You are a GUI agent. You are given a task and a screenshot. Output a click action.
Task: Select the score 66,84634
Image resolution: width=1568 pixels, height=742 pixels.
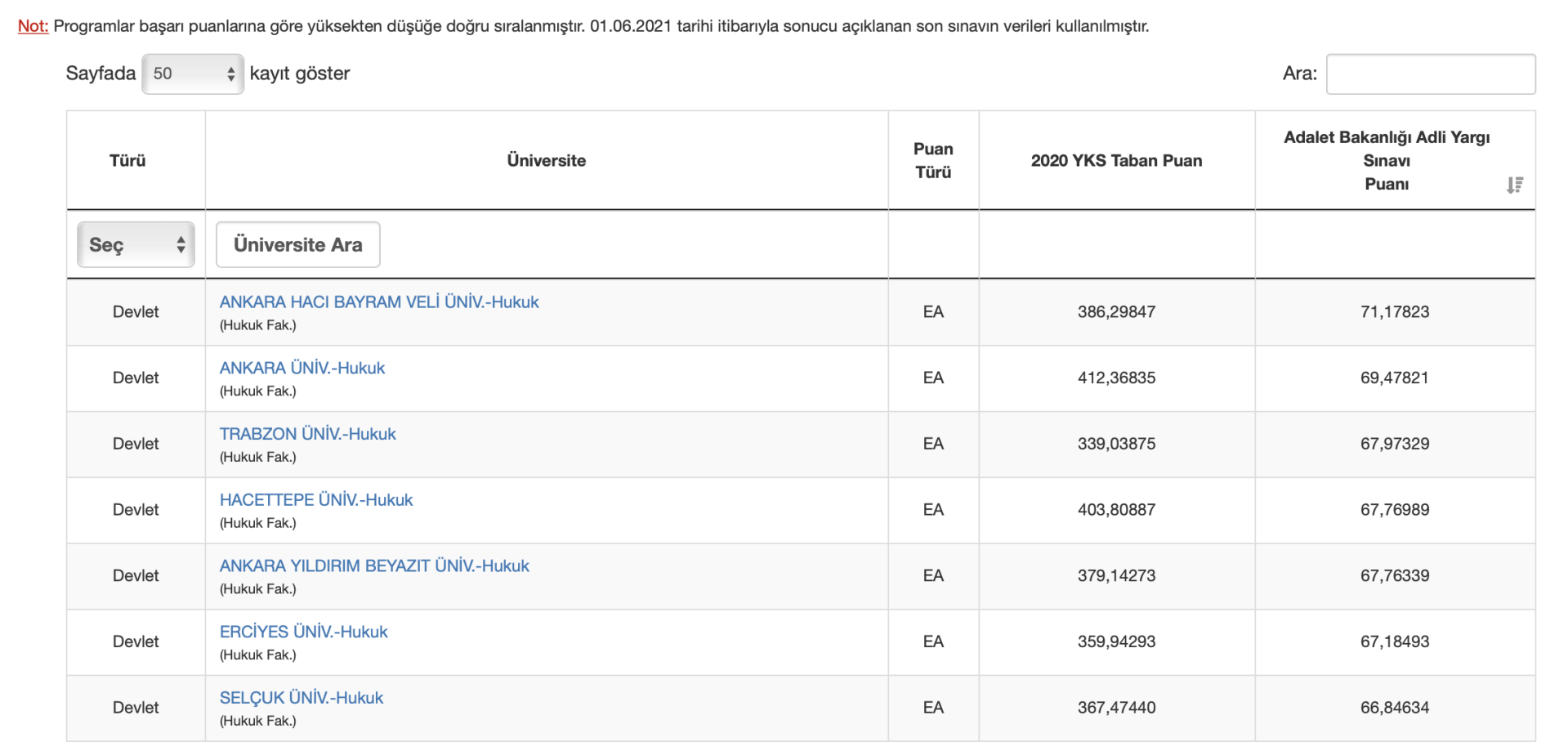(1395, 708)
